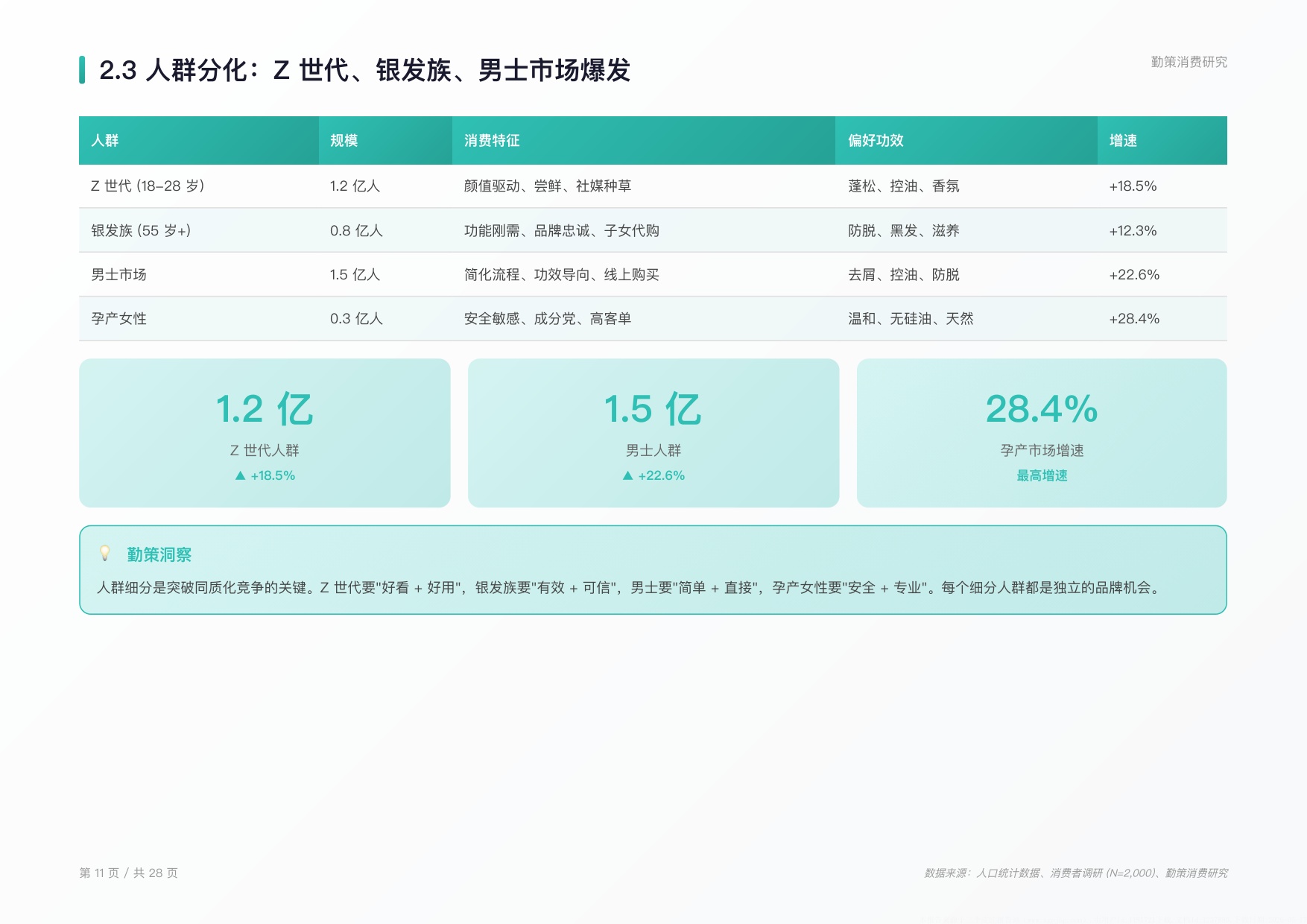Screen dimensions: 1307x924
Task: Select text 颜值驱动、尝鲜、社媒种草
Action: pos(548,186)
